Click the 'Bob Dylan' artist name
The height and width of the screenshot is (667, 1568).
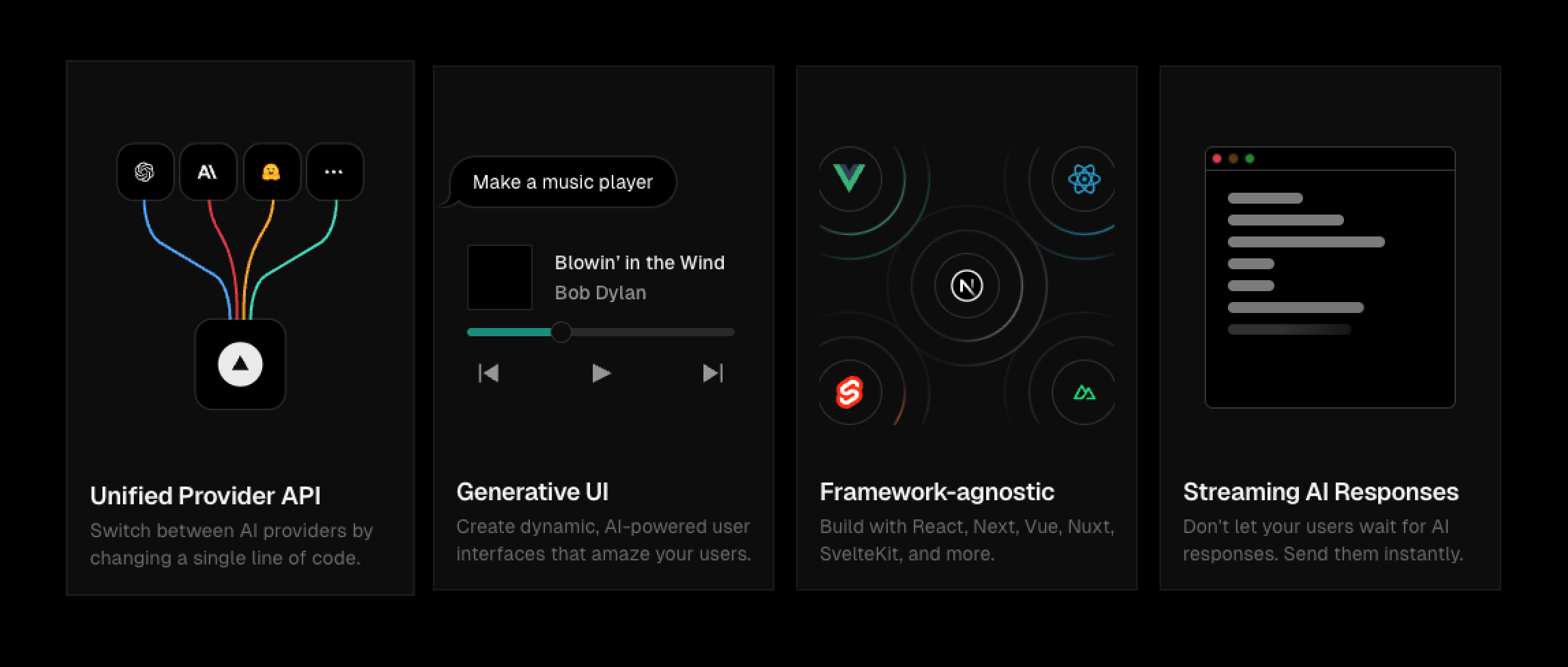click(x=600, y=292)
